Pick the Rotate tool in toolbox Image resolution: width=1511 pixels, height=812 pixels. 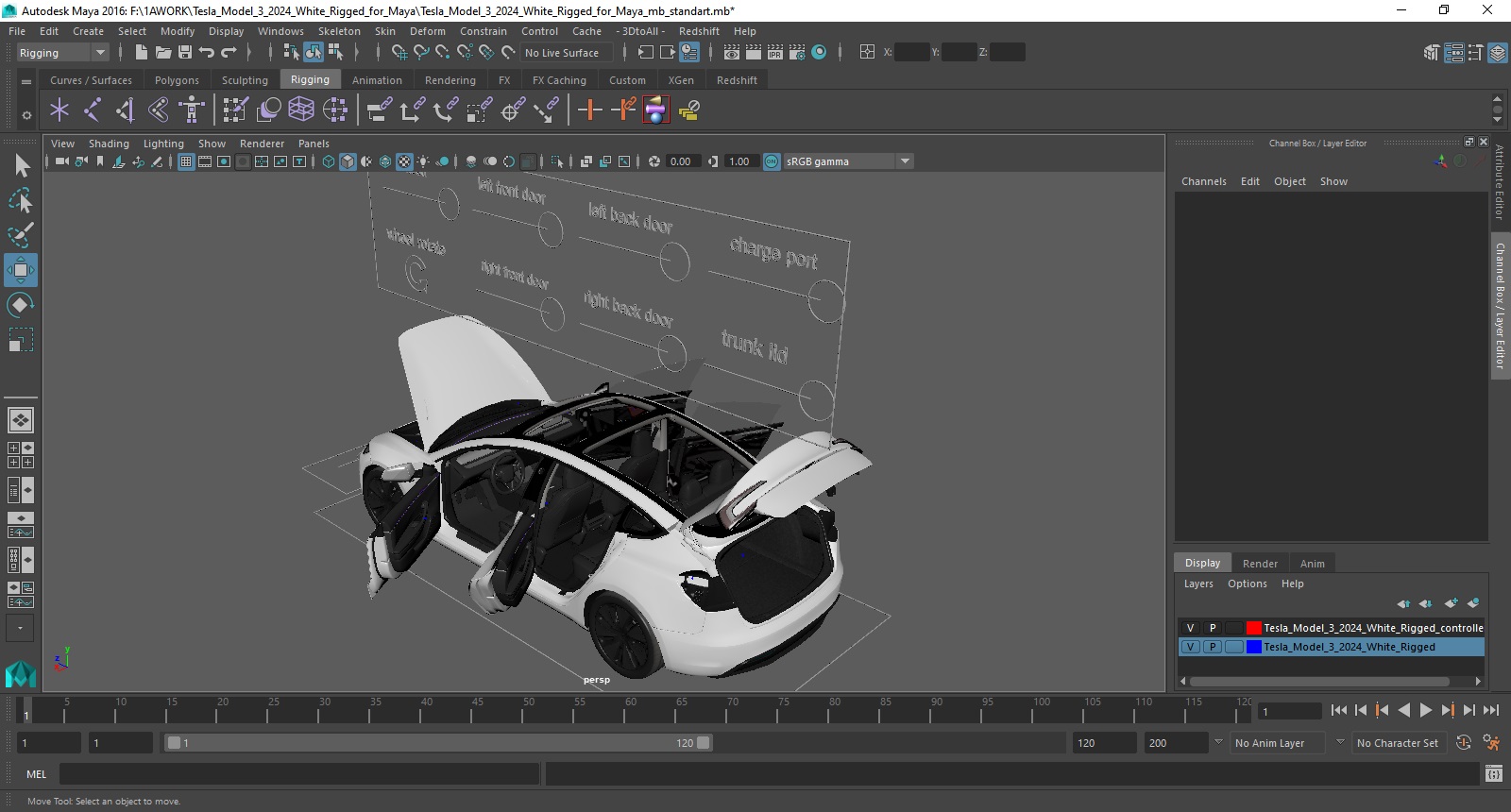click(x=21, y=304)
